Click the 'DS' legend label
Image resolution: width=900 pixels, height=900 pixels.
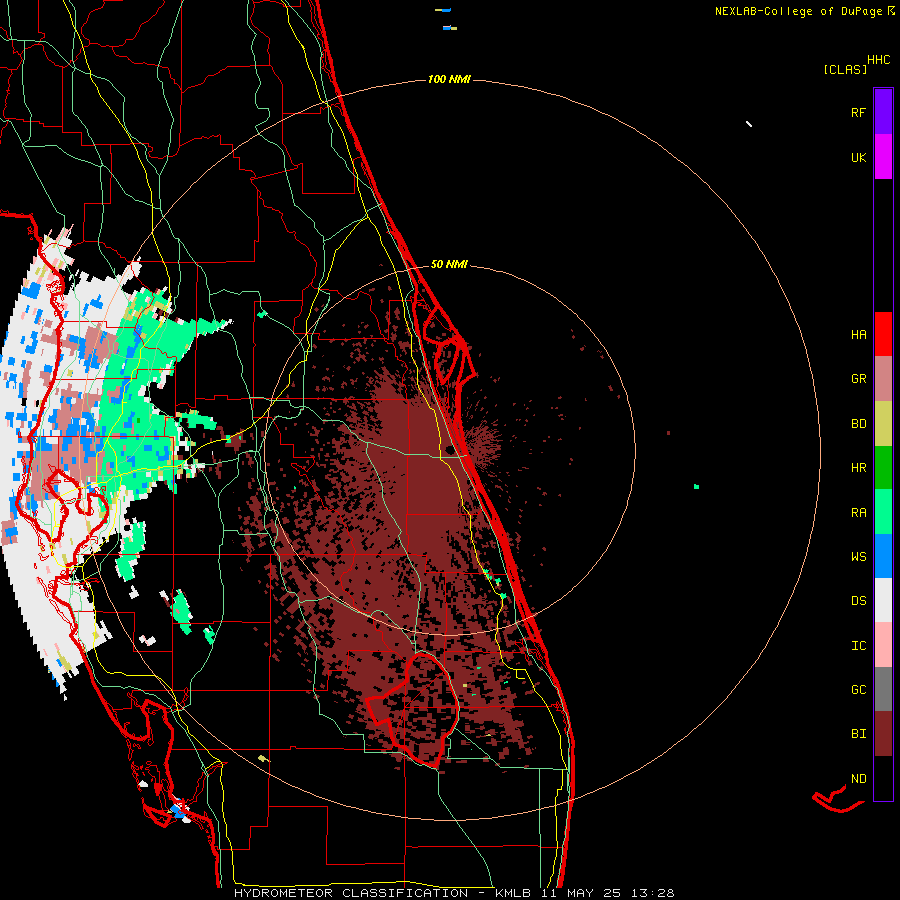tap(858, 601)
